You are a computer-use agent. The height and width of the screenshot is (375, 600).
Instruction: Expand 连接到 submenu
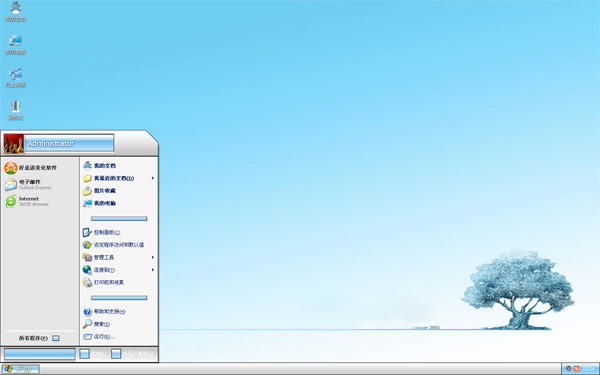click(119, 270)
